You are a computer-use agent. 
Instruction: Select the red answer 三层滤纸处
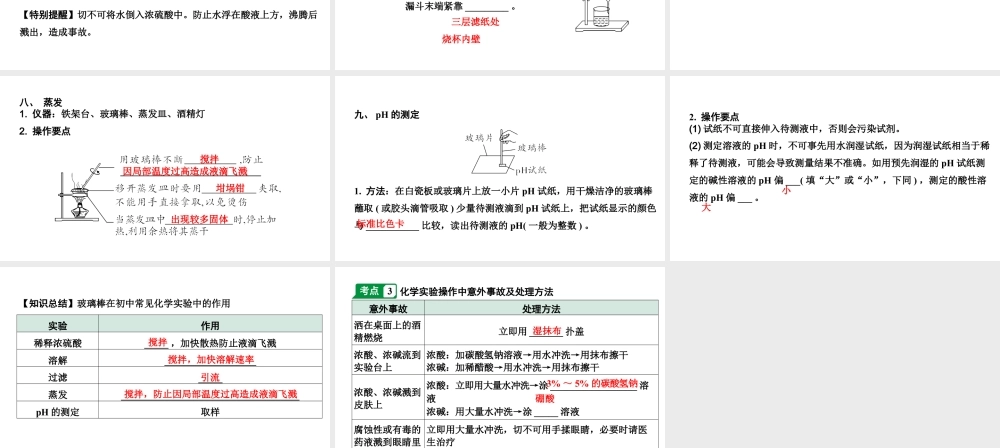click(475, 22)
